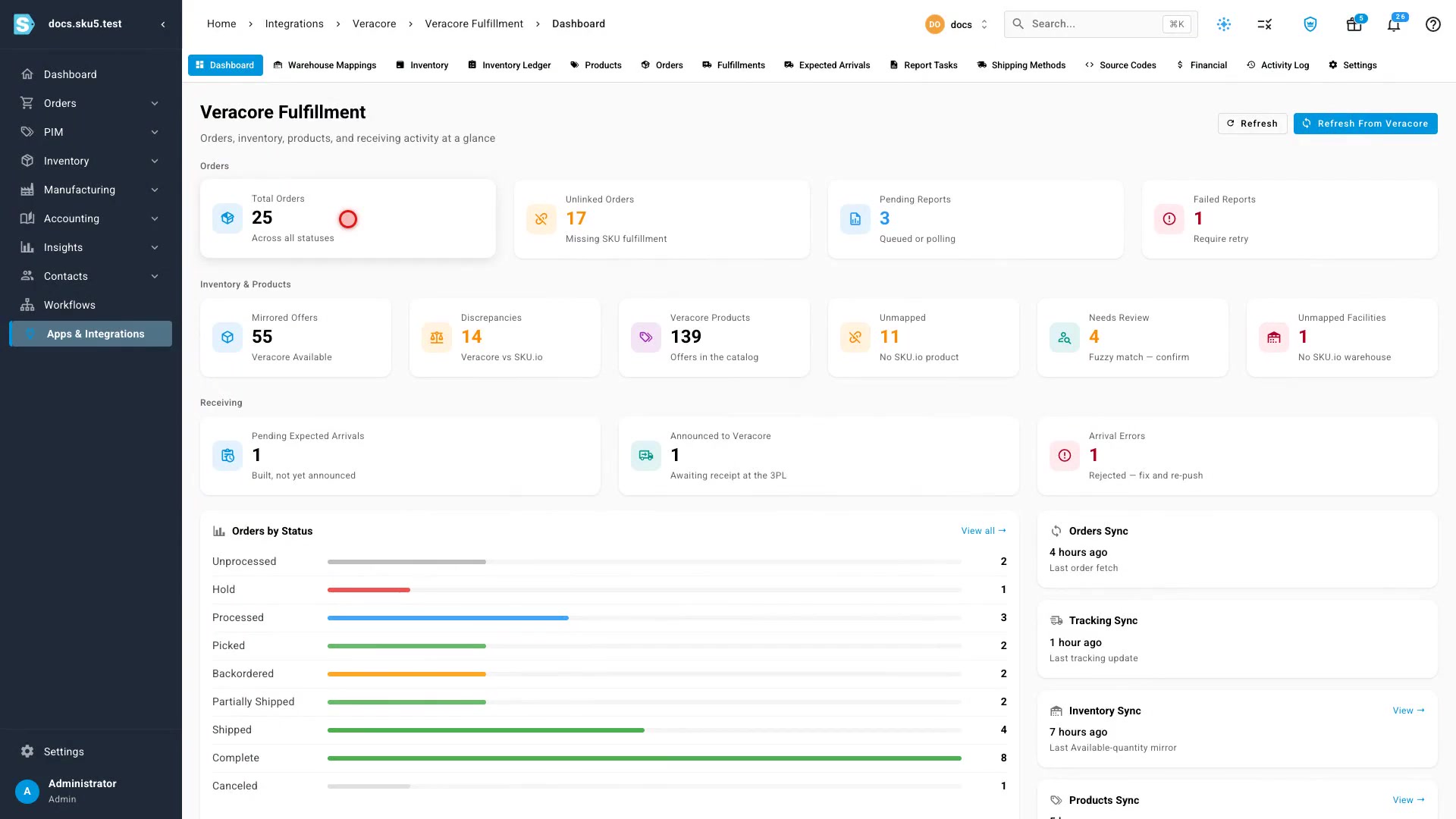1456x819 pixels.
Task: Click the Refresh From Veracore button
Action: point(1365,124)
